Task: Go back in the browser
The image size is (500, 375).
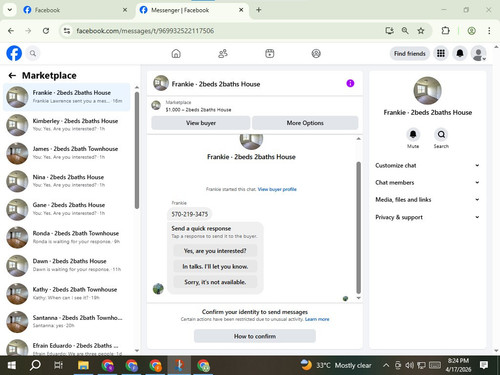Action: pos(11,31)
